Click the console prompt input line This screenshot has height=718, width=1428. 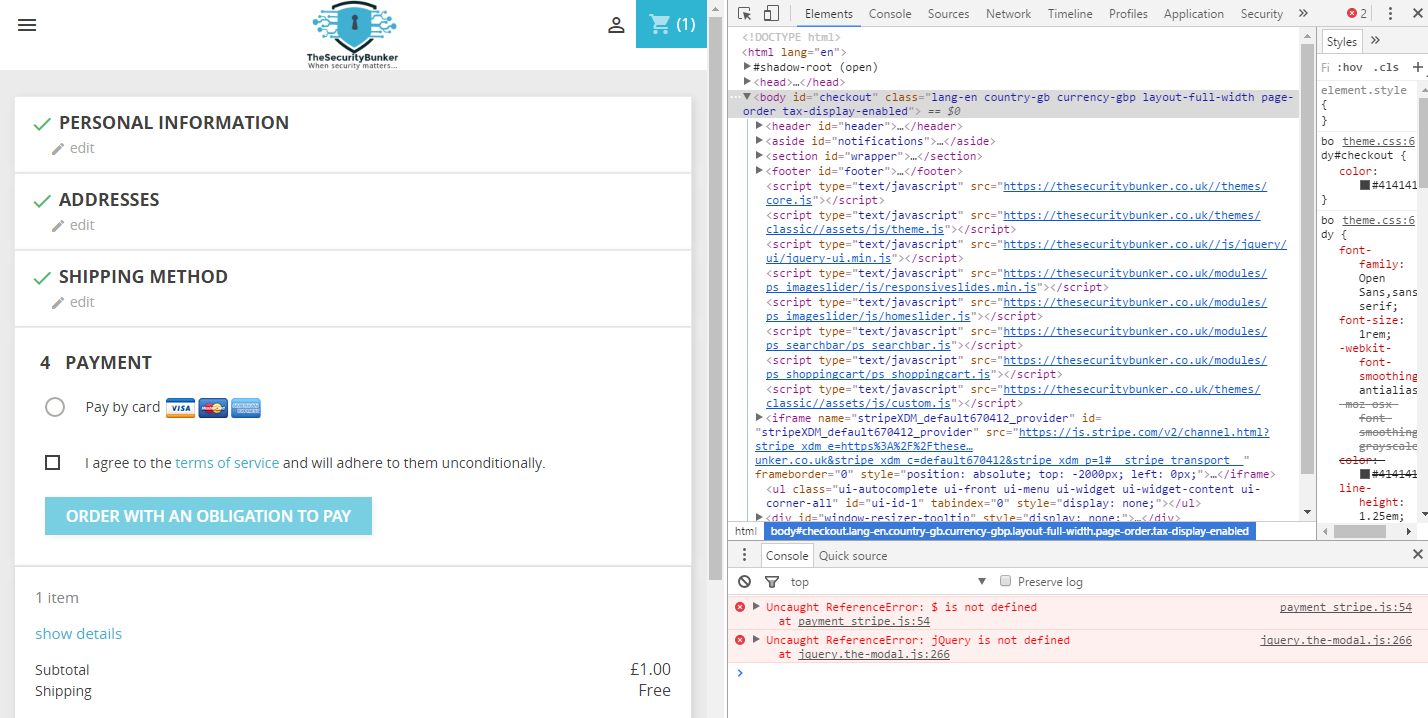[x=1078, y=673]
